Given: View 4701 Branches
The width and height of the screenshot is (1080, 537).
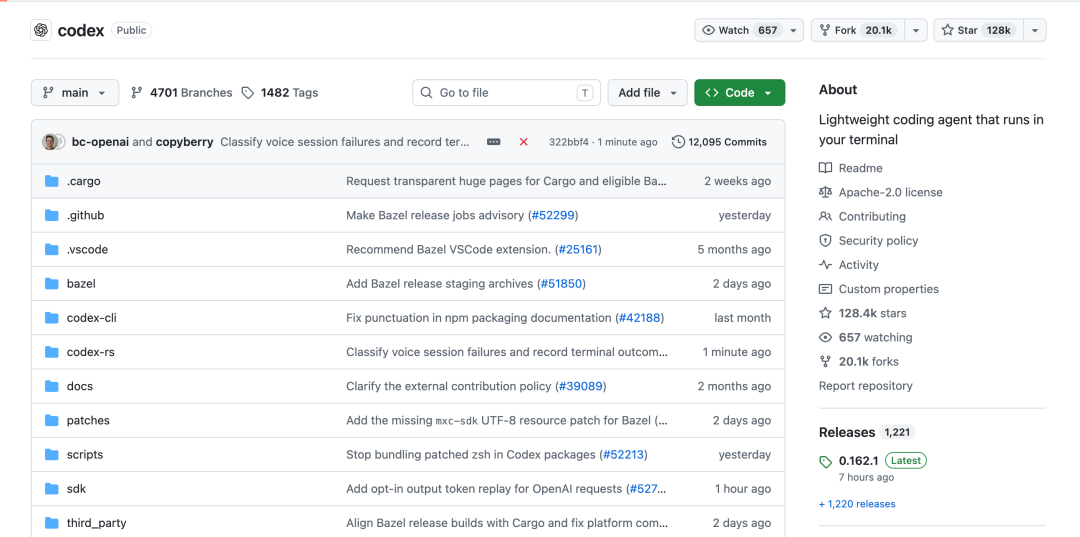Looking at the screenshot, I should (182, 92).
